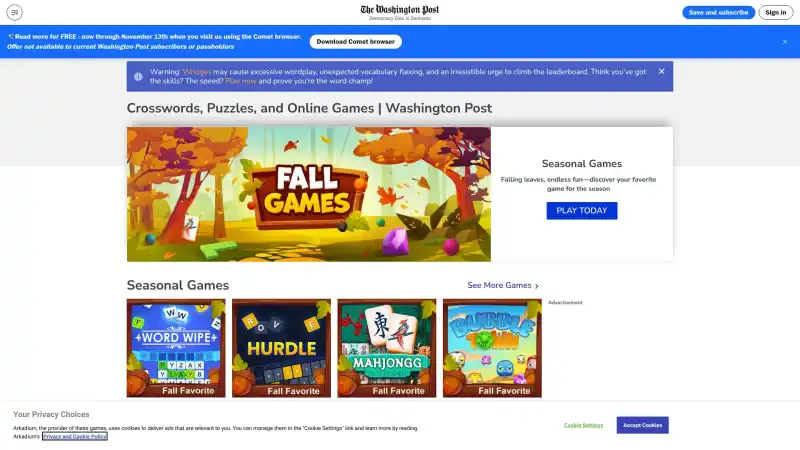The image size is (800, 450).
Task: Launch the Hurdle game tile
Action: coord(281,348)
